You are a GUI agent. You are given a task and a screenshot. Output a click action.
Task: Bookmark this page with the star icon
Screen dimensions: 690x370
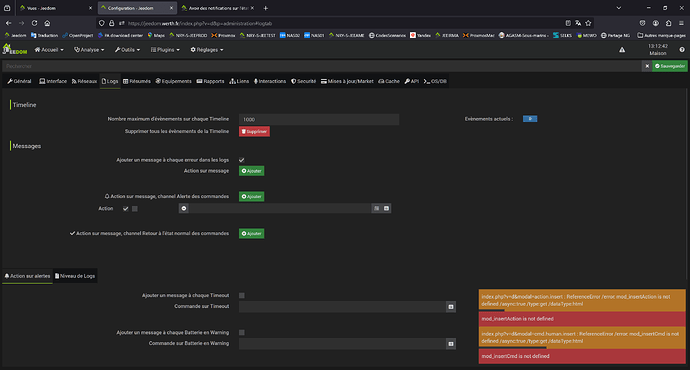point(588,23)
